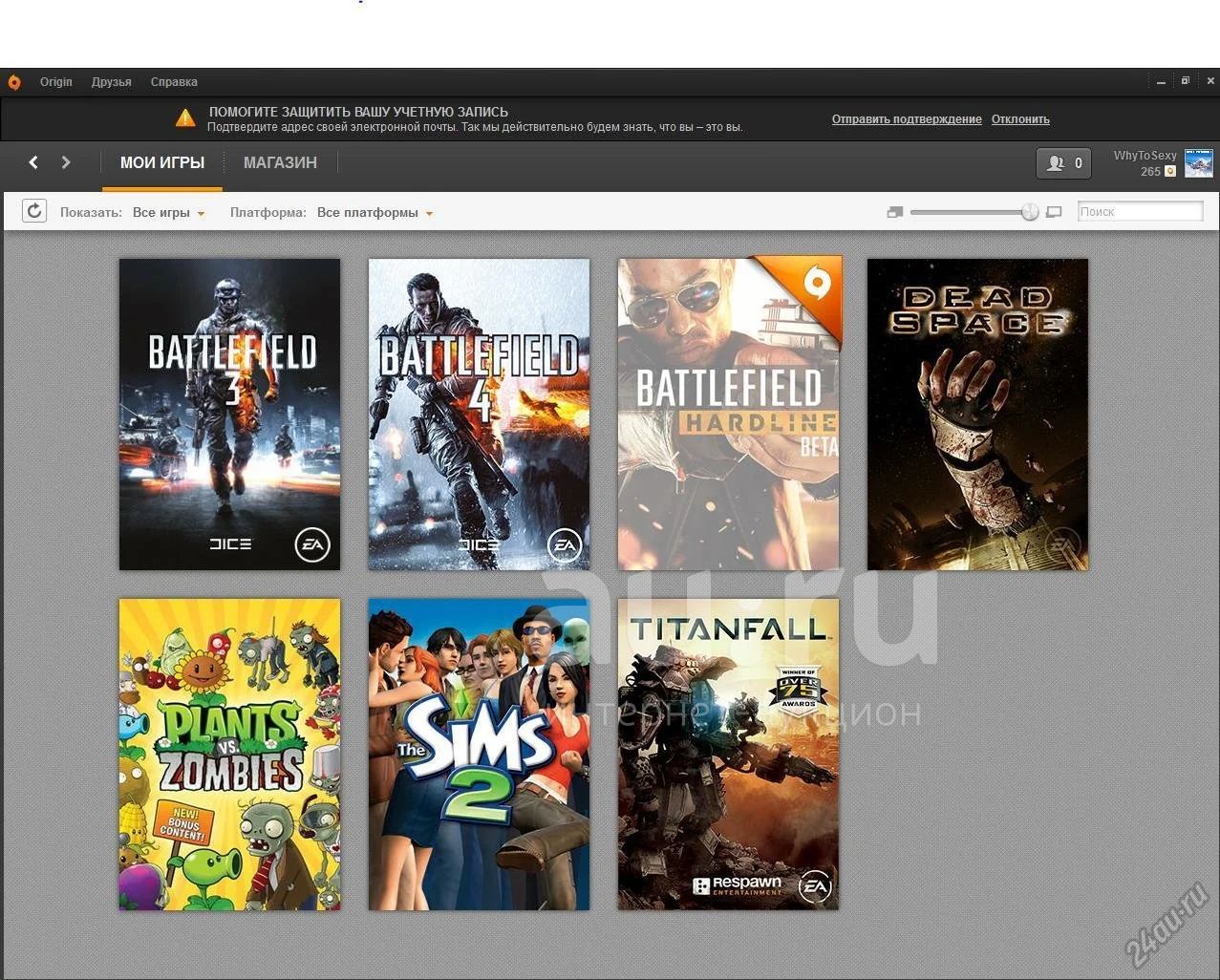The width and height of the screenshot is (1220, 980).
Task: Switch to the МОИ ИГРЫ tab
Action: (162, 163)
